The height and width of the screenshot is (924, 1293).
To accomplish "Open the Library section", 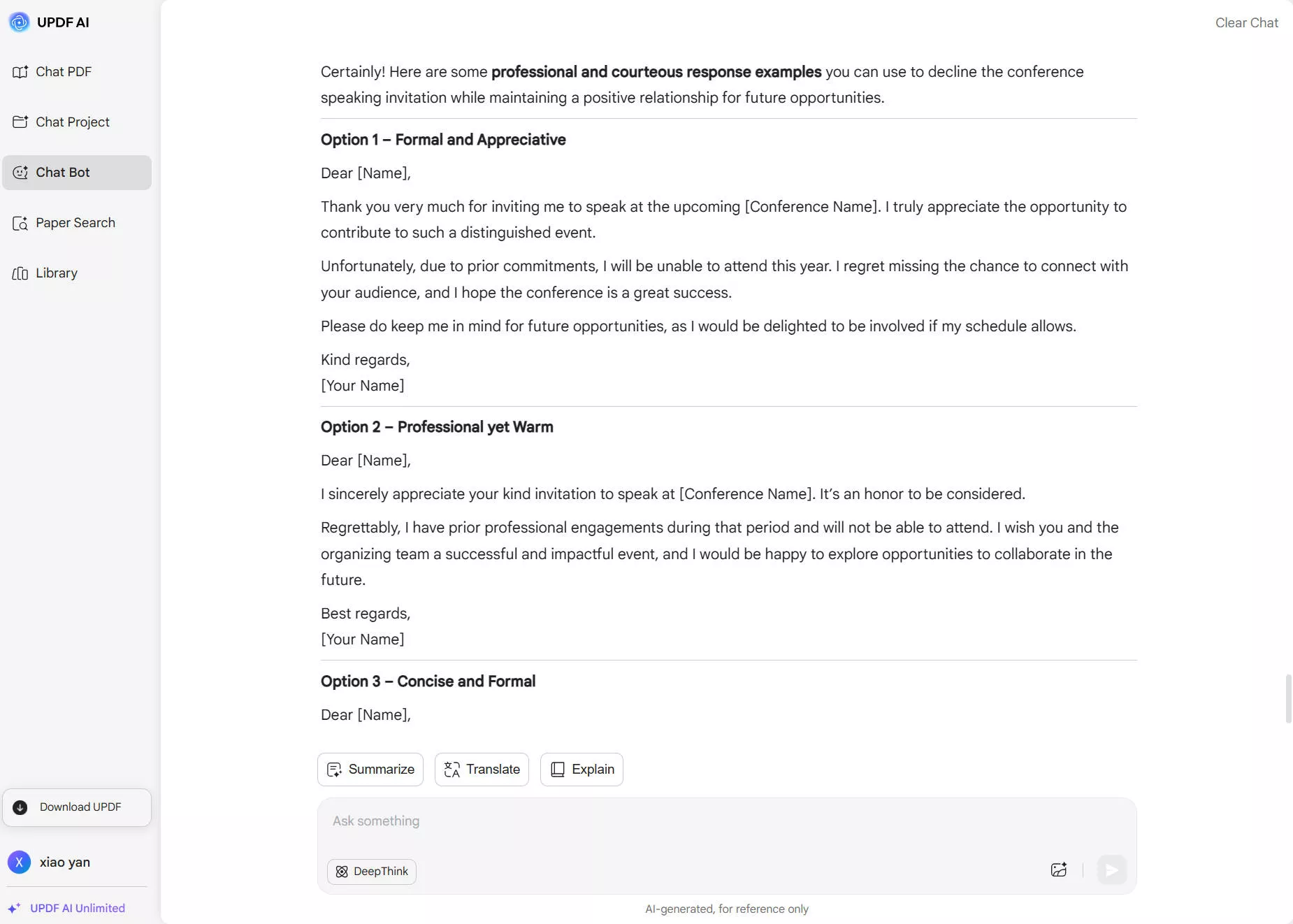I will click(56, 273).
